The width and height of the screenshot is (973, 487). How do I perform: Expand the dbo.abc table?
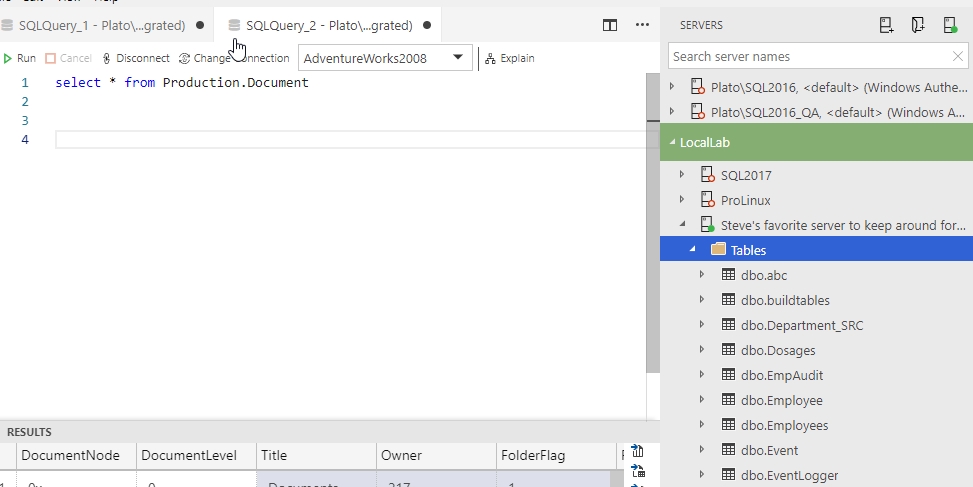(x=702, y=274)
